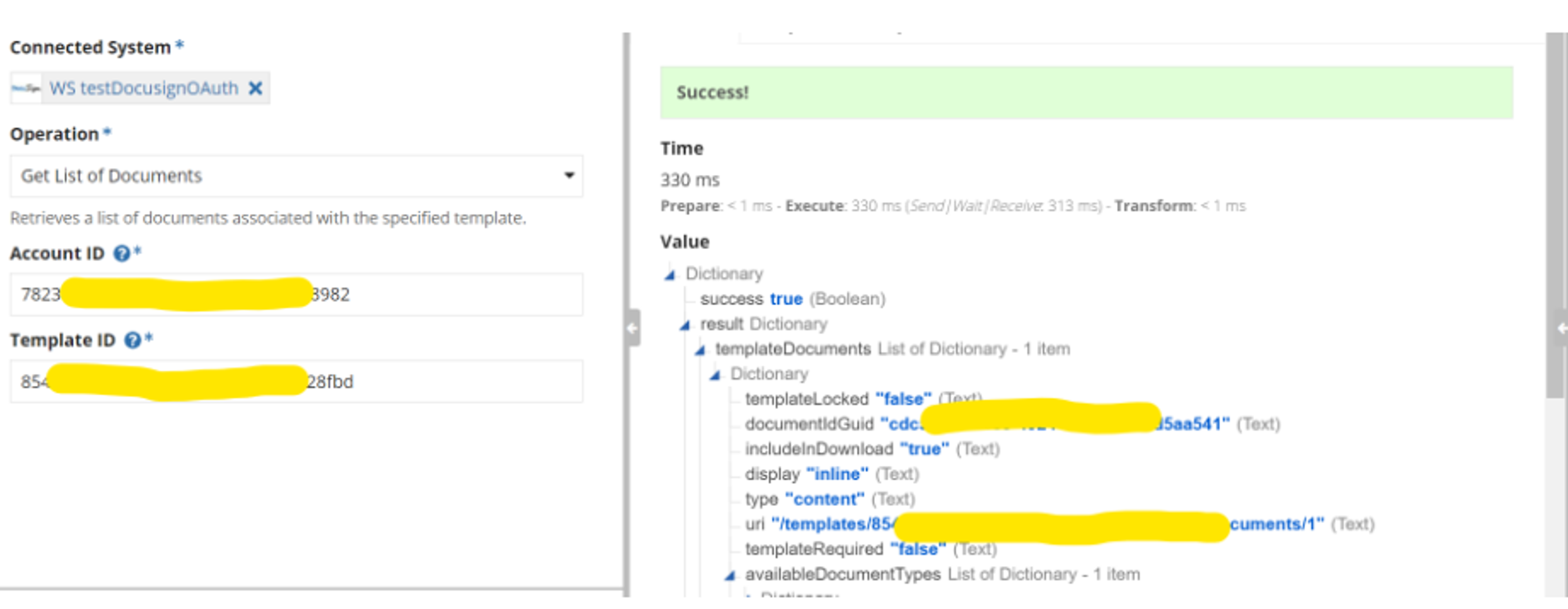Focus the Account ID input field
1568x609 pixels.
point(296,295)
